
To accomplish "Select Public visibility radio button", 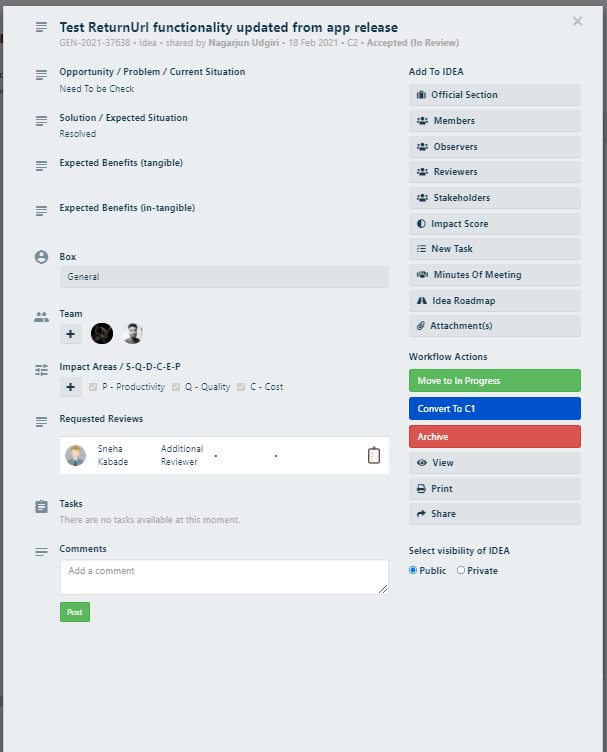I will 413,570.
